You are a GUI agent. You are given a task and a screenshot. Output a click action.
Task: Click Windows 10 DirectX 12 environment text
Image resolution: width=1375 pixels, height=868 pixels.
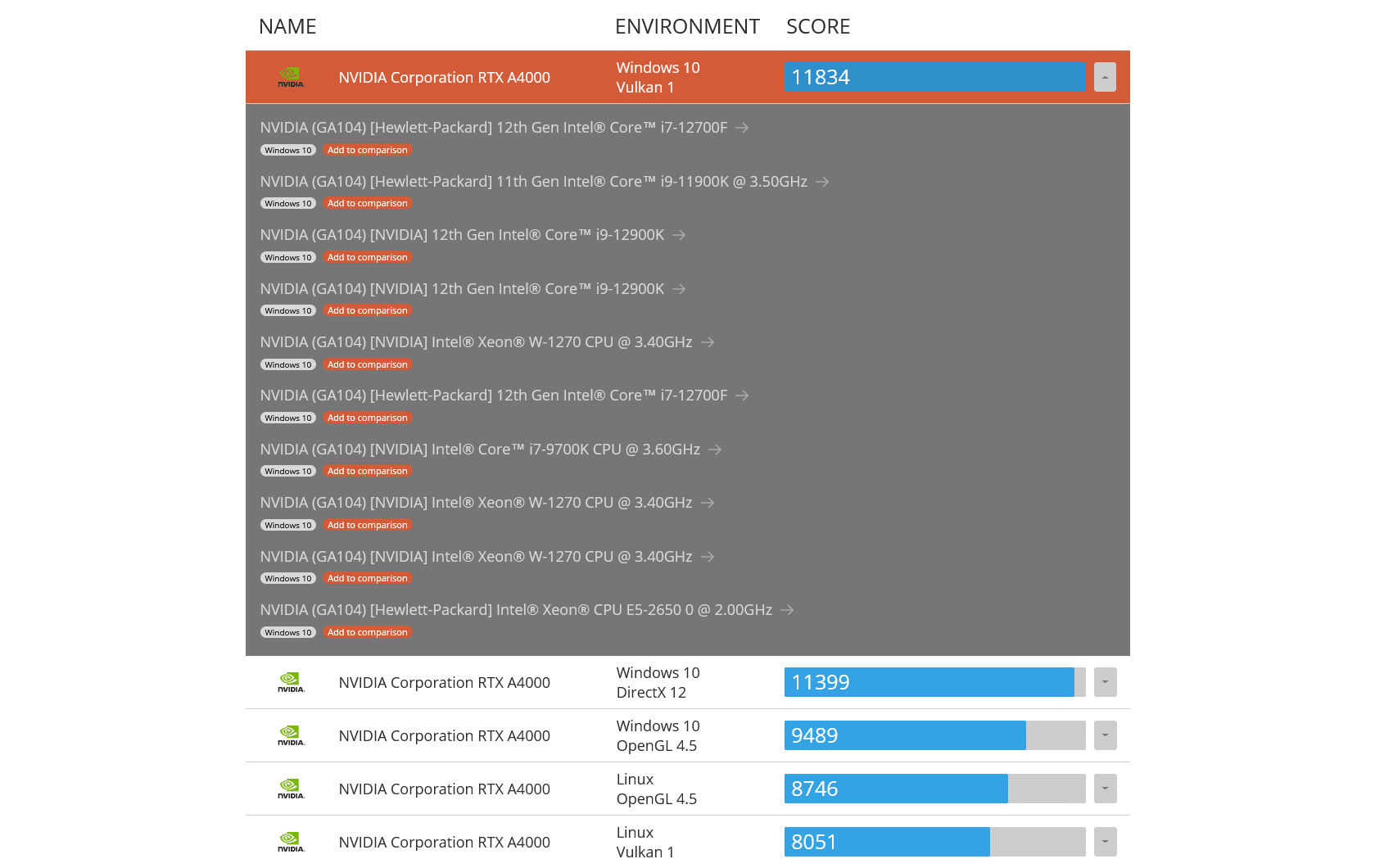658,683
